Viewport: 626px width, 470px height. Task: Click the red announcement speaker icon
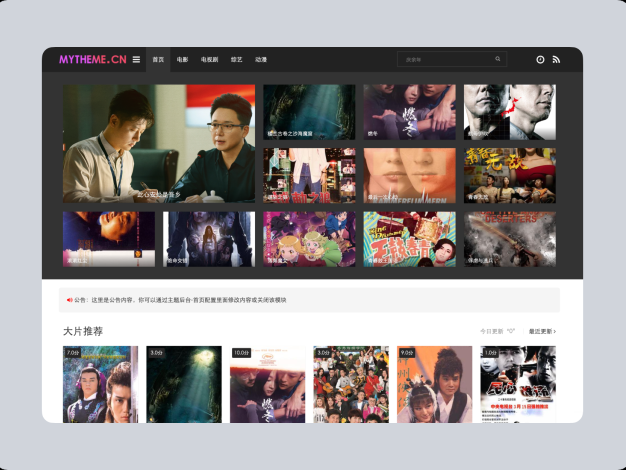[69, 300]
